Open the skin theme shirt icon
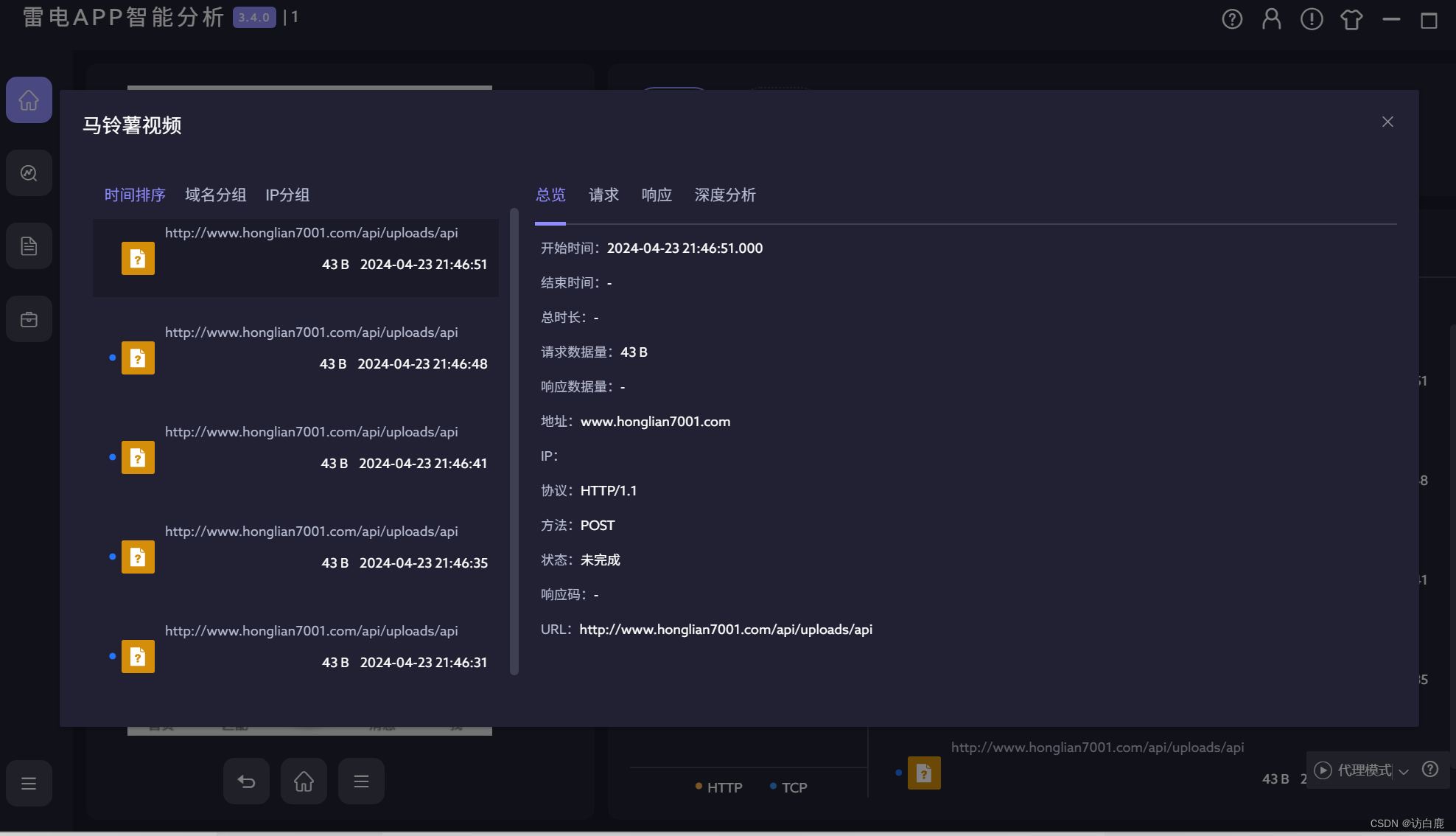This screenshot has width=1456, height=836. (x=1351, y=19)
